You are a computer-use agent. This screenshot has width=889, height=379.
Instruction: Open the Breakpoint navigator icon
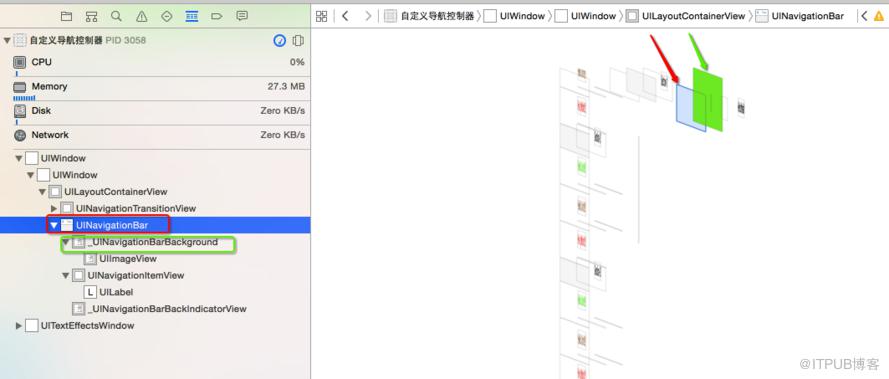click(217, 16)
